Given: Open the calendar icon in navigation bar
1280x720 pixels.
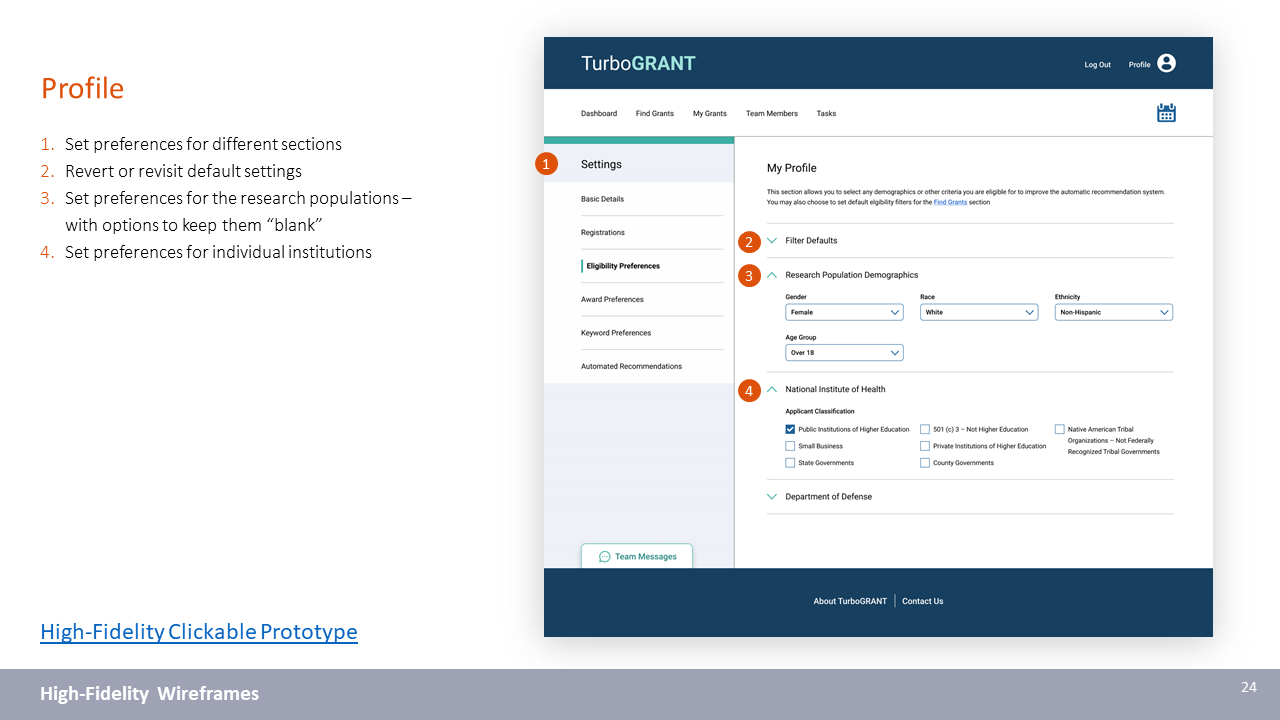Looking at the screenshot, I should pyautogui.click(x=1166, y=113).
